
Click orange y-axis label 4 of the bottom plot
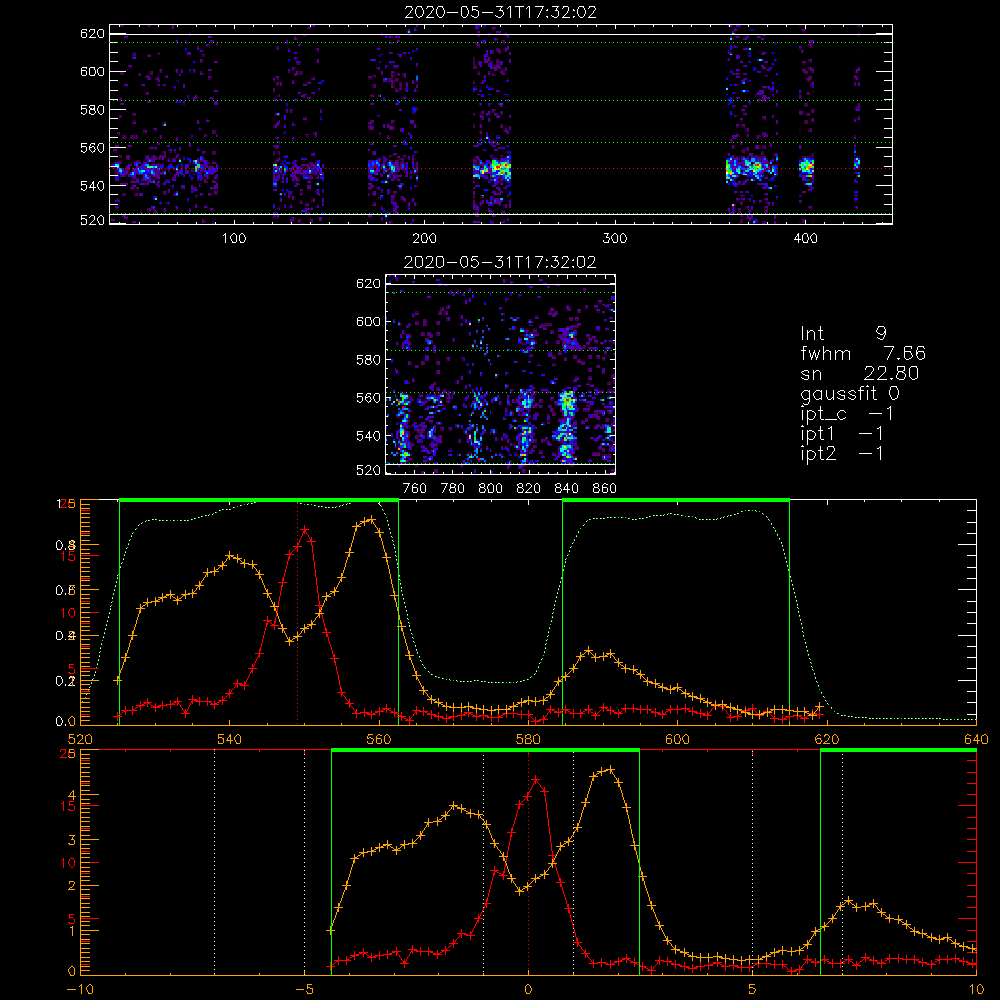click(x=72, y=795)
